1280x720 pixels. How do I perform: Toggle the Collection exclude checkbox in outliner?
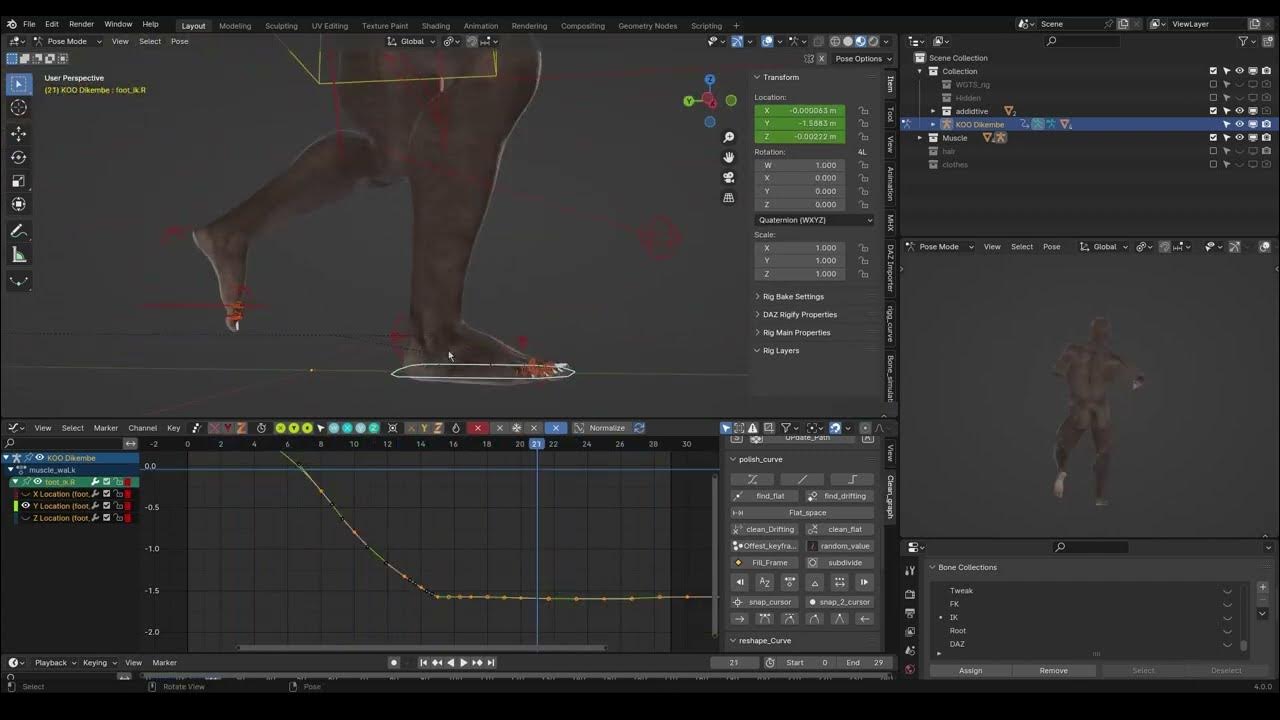point(1213,71)
